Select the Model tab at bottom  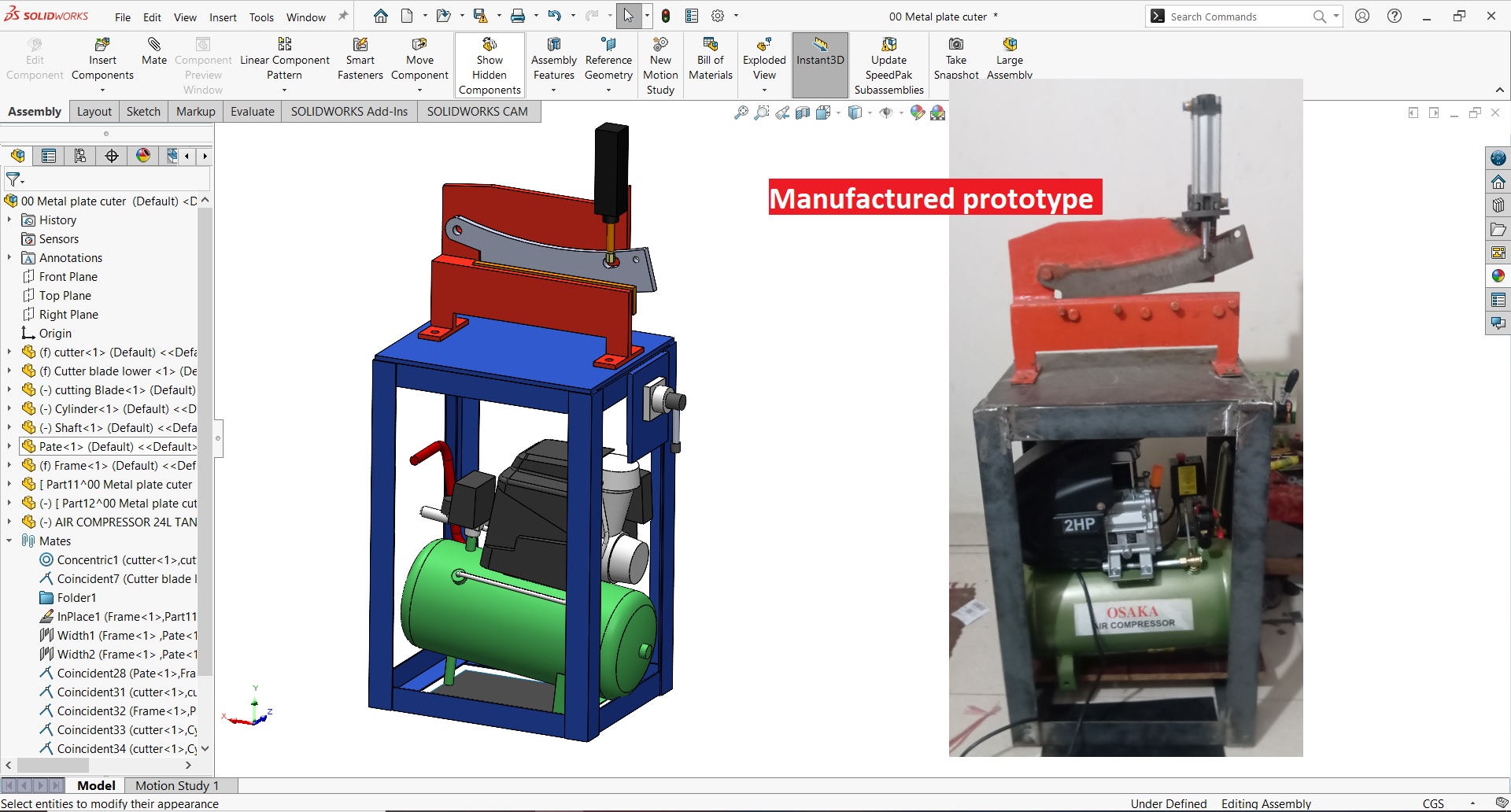click(96, 785)
